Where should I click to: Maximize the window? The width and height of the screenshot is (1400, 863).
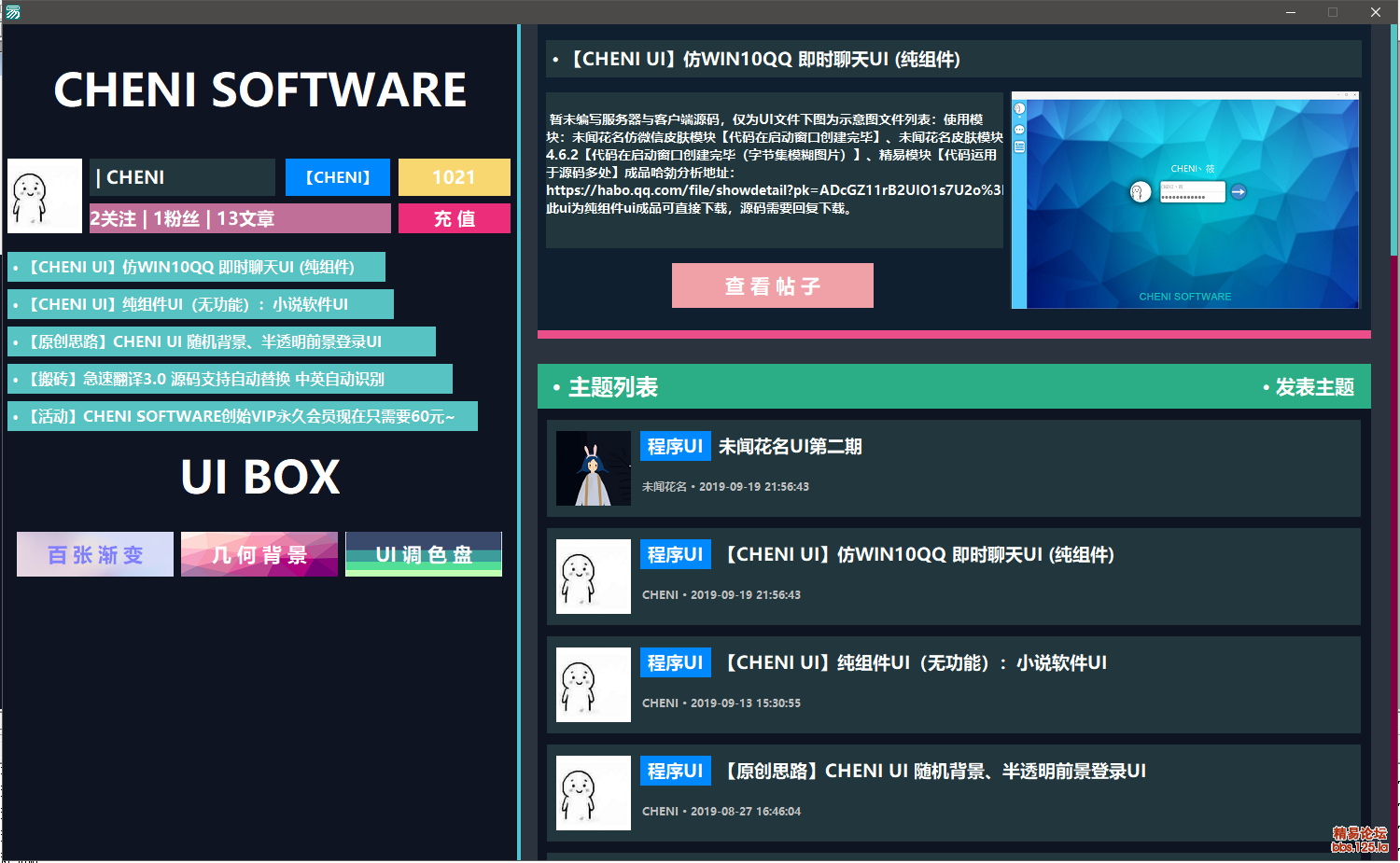coord(1333,12)
